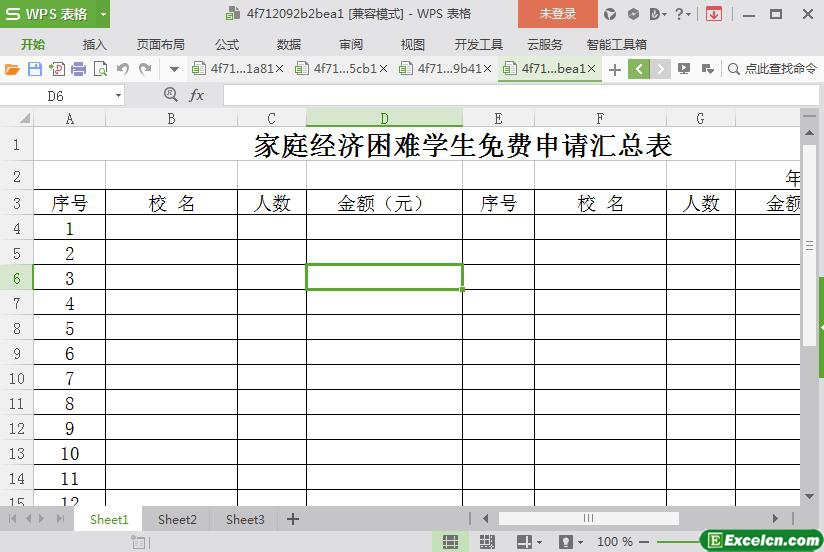Click the horizontal scrollbar thumb
Viewport: 824px width, 552px height.
pos(589,518)
